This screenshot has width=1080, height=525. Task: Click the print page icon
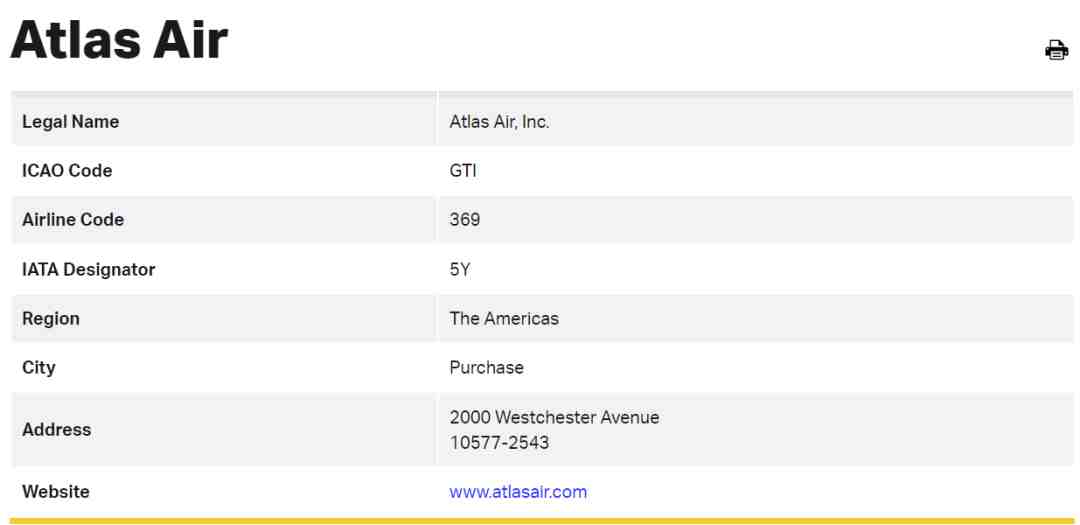[1057, 50]
